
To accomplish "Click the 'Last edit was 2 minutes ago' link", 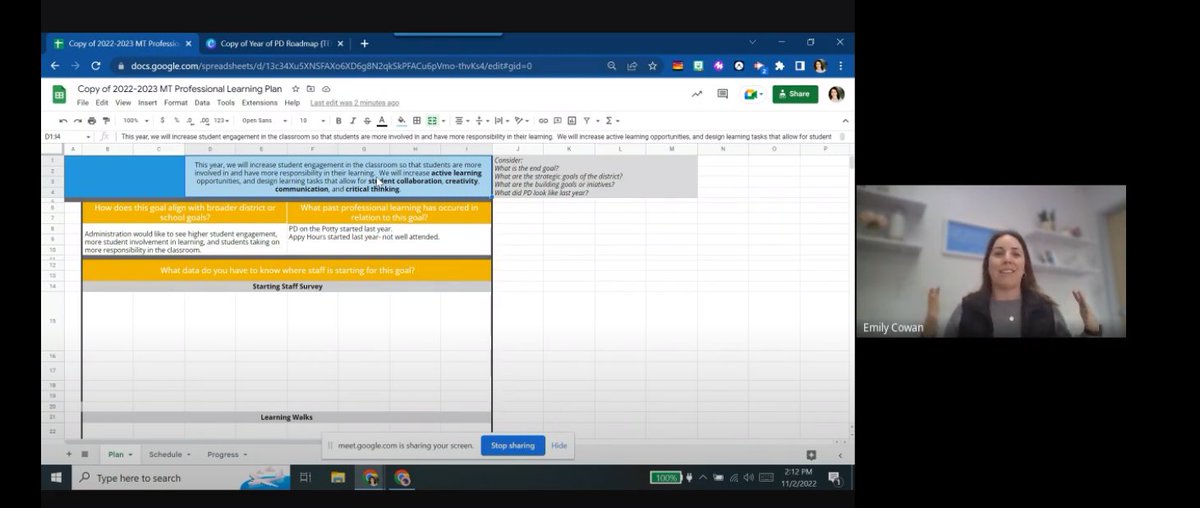I will pyautogui.click(x=354, y=102).
